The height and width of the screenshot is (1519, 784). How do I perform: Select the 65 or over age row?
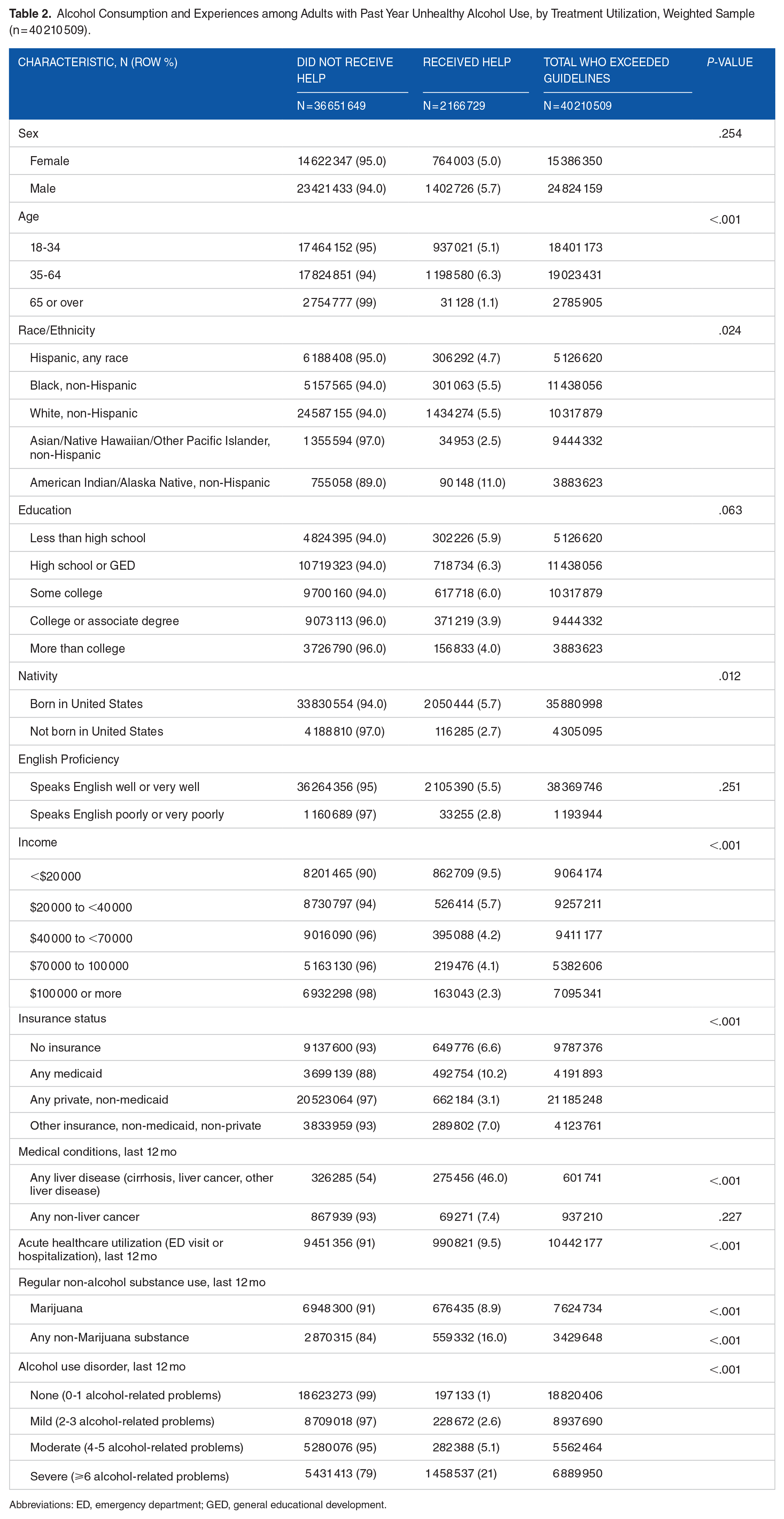(x=391, y=302)
